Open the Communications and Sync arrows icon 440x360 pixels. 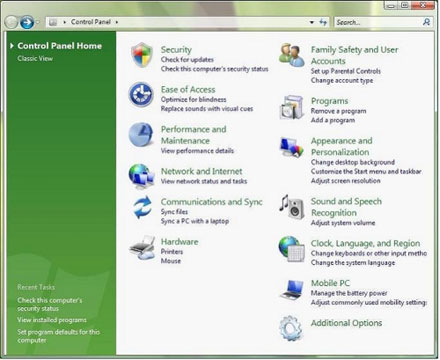(x=142, y=207)
